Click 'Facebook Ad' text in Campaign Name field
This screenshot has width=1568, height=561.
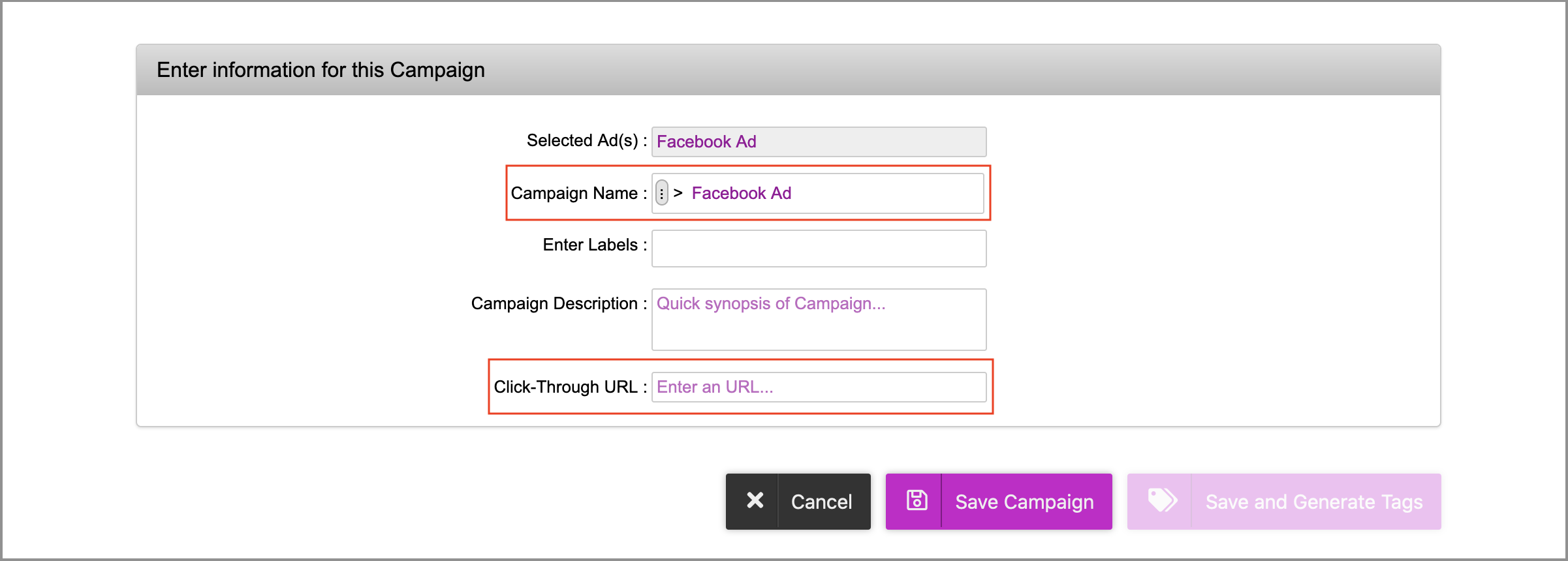click(x=741, y=193)
